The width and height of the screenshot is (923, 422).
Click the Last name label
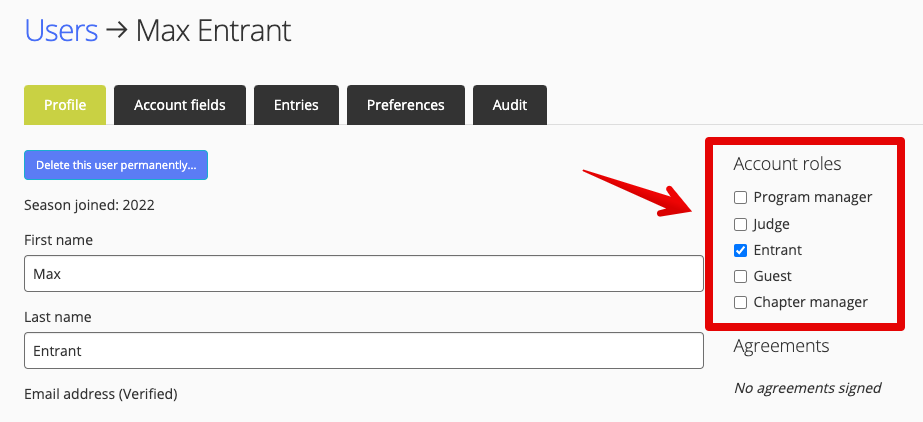click(x=58, y=317)
